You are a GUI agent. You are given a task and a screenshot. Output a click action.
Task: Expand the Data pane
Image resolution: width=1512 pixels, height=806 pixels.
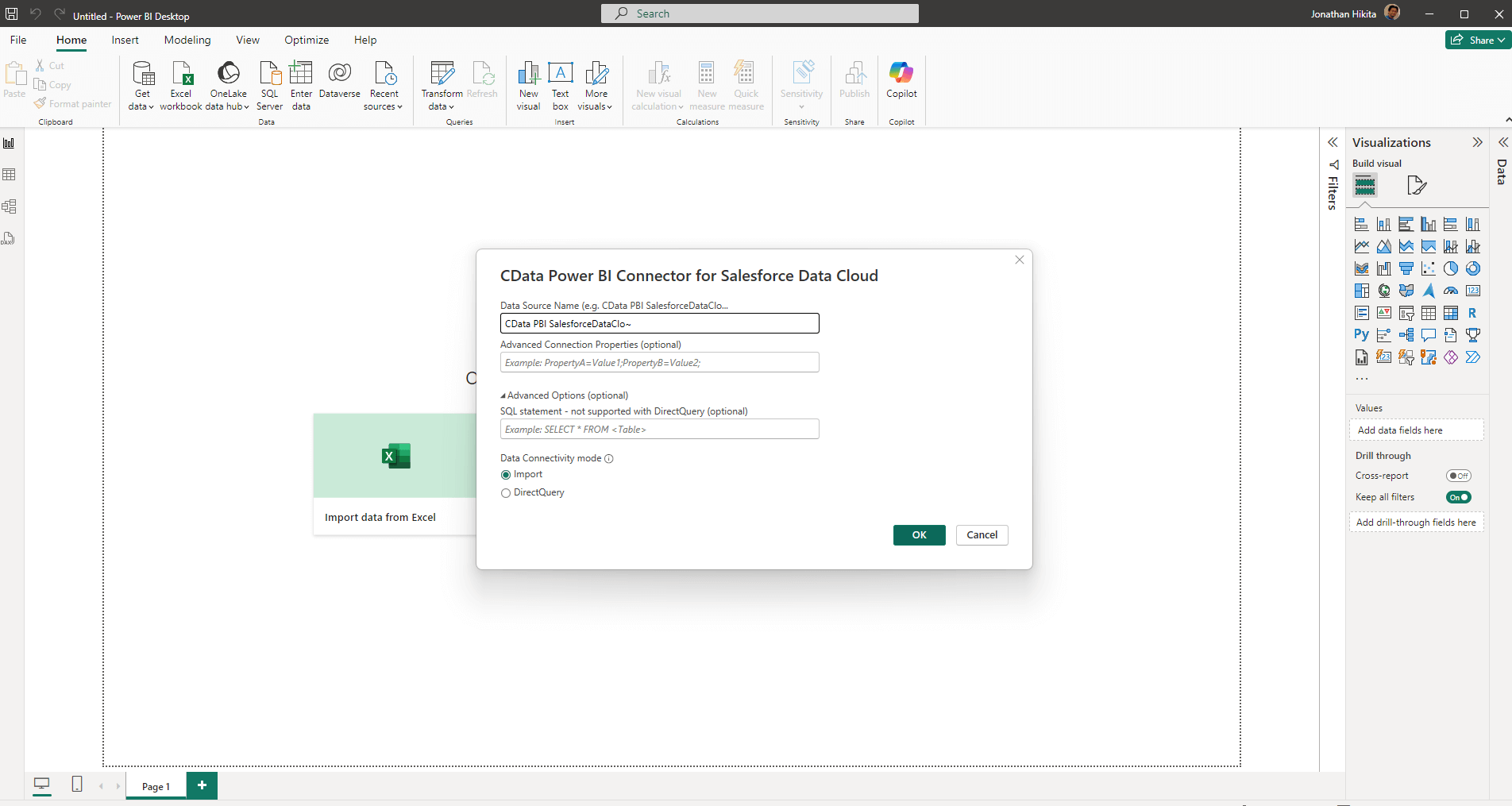tap(1503, 143)
